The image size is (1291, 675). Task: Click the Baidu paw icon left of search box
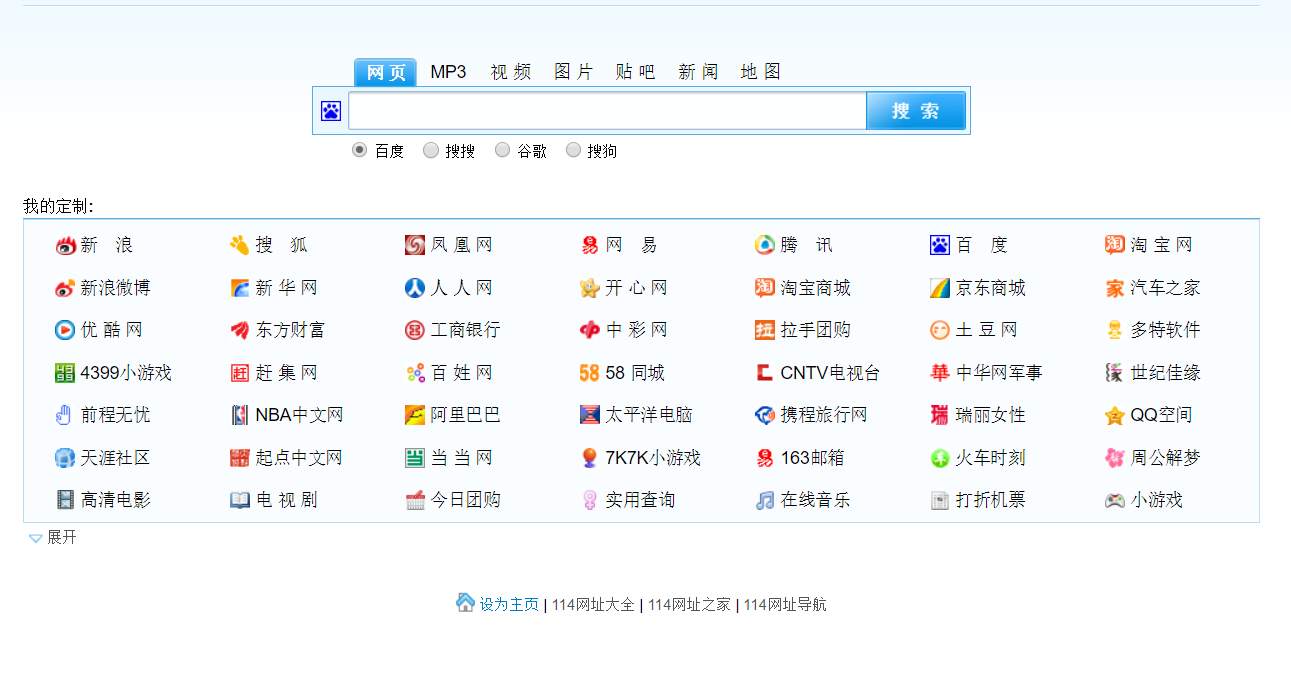tap(331, 111)
